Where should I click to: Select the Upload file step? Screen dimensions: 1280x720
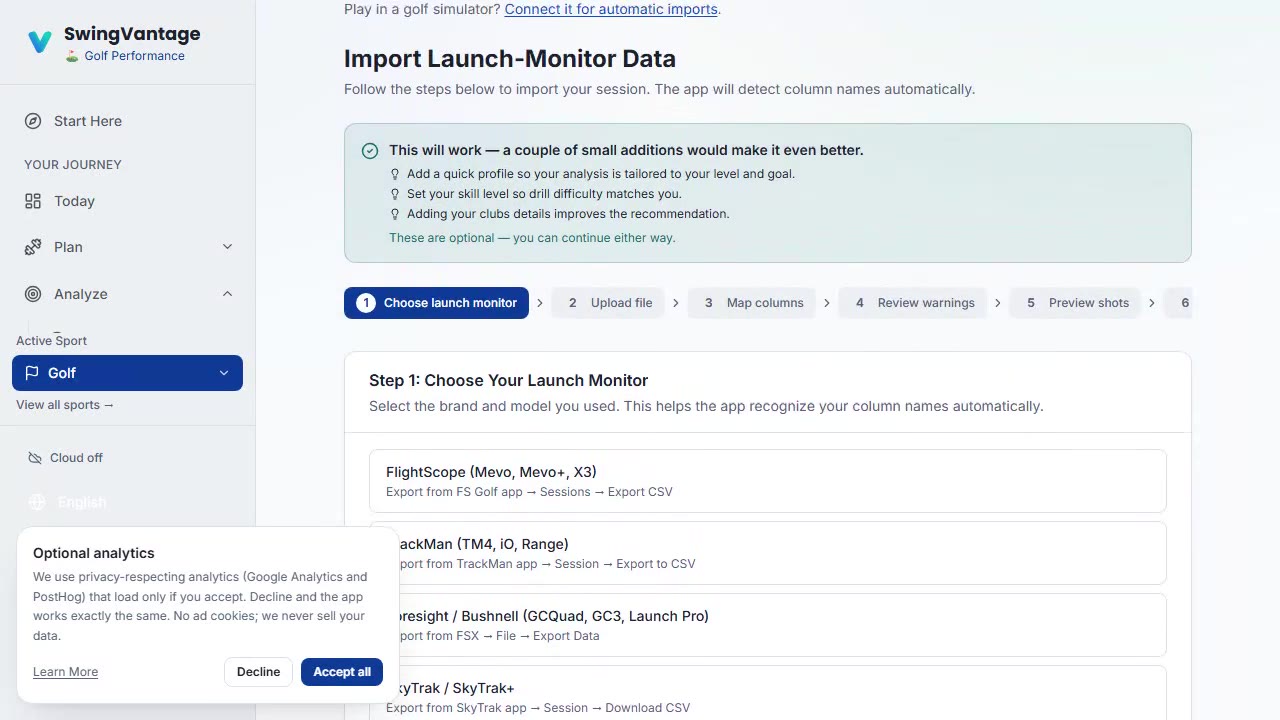coord(609,303)
